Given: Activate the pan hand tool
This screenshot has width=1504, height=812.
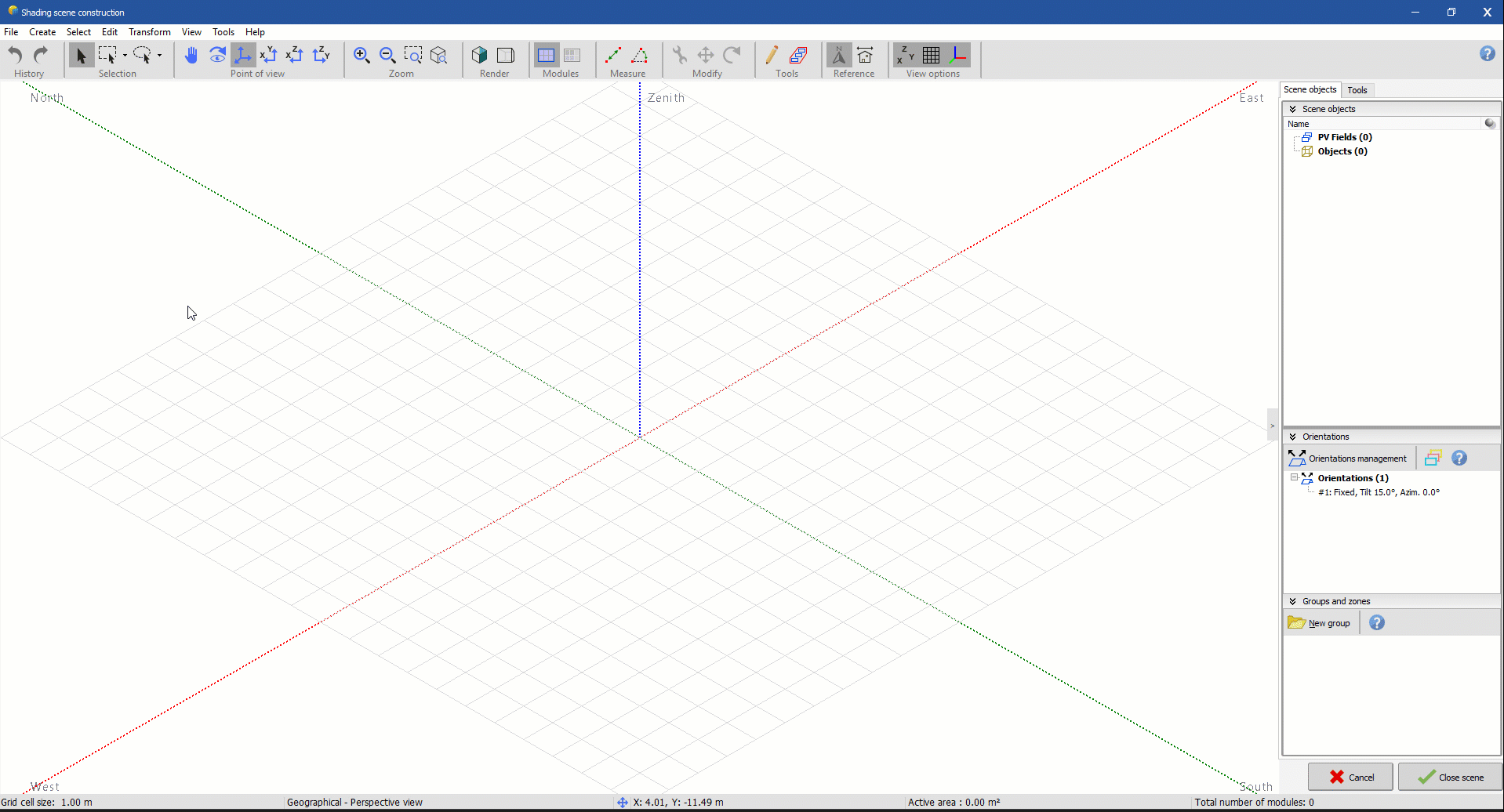Looking at the screenshot, I should click(x=191, y=55).
